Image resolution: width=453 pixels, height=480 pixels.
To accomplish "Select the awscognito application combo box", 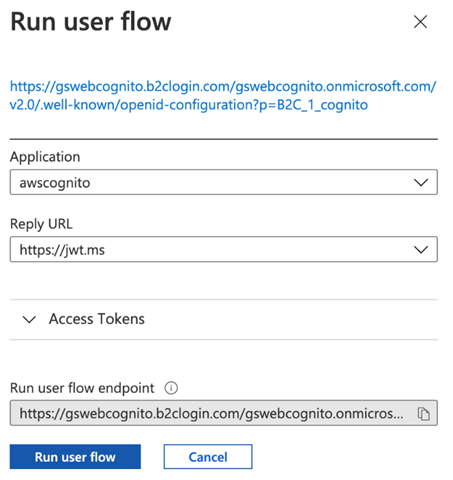I will (224, 182).
